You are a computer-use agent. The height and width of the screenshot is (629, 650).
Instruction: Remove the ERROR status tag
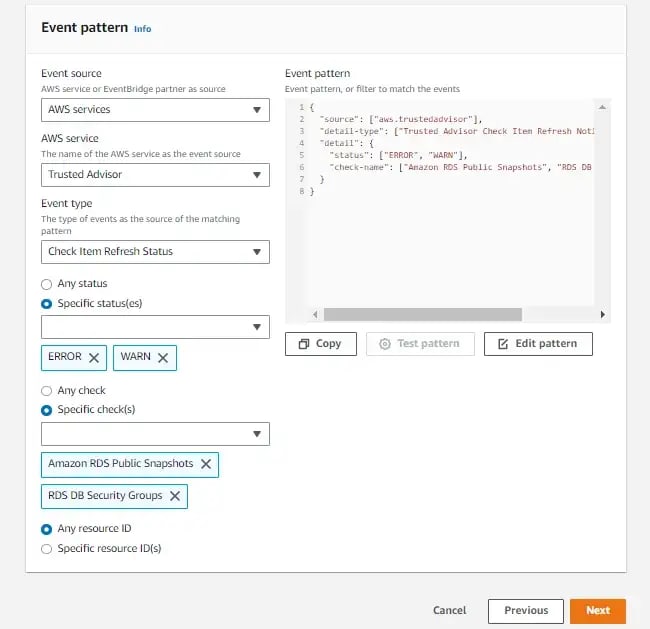point(94,358)
